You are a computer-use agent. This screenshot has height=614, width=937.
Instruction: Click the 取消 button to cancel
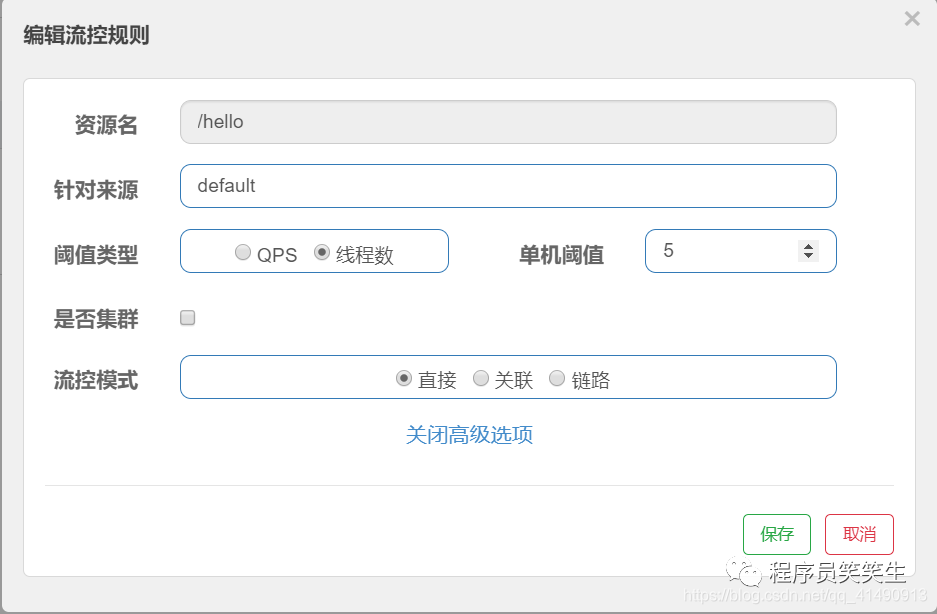pyautogui.click(x=859, y=534)
